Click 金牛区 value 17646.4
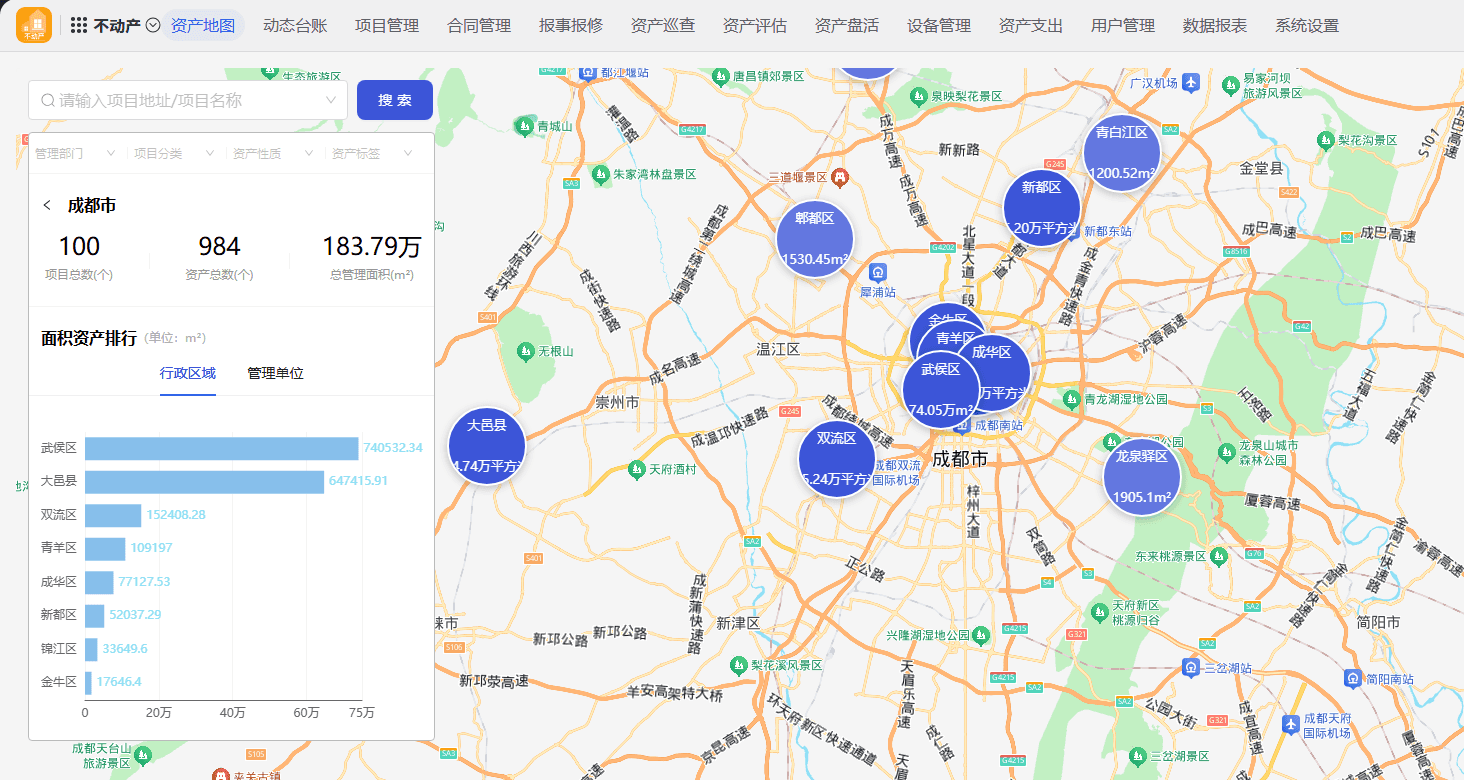The height and width of the screenshot is (780, 1464). pyautogui.click(x=119, y=682)
